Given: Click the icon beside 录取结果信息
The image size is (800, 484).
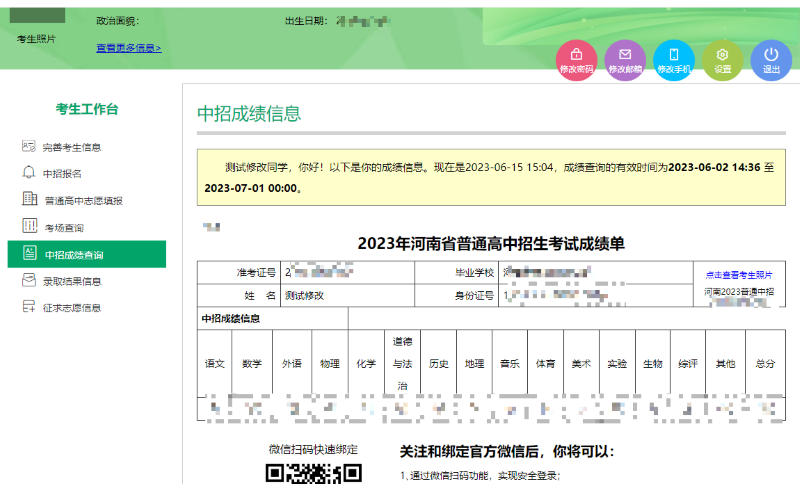Looking at the screenshot, I should pyautogui.click(x=29, y=280).
